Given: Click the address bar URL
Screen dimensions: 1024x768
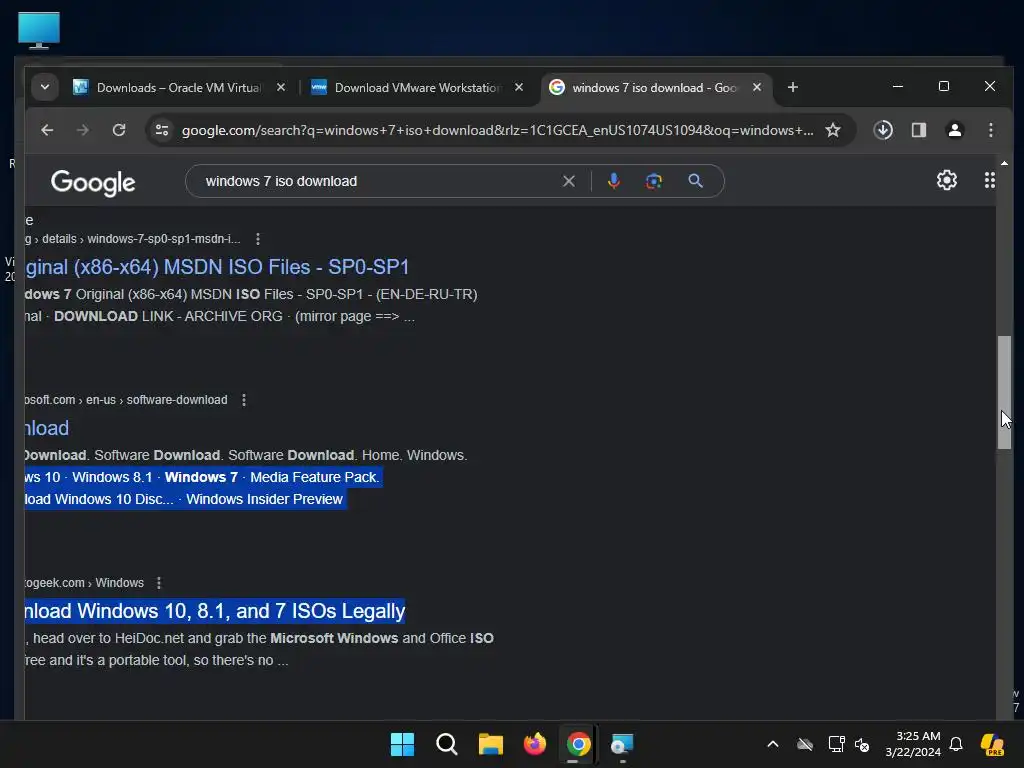Looking at the screenshot, I should [x=498, y=130].
